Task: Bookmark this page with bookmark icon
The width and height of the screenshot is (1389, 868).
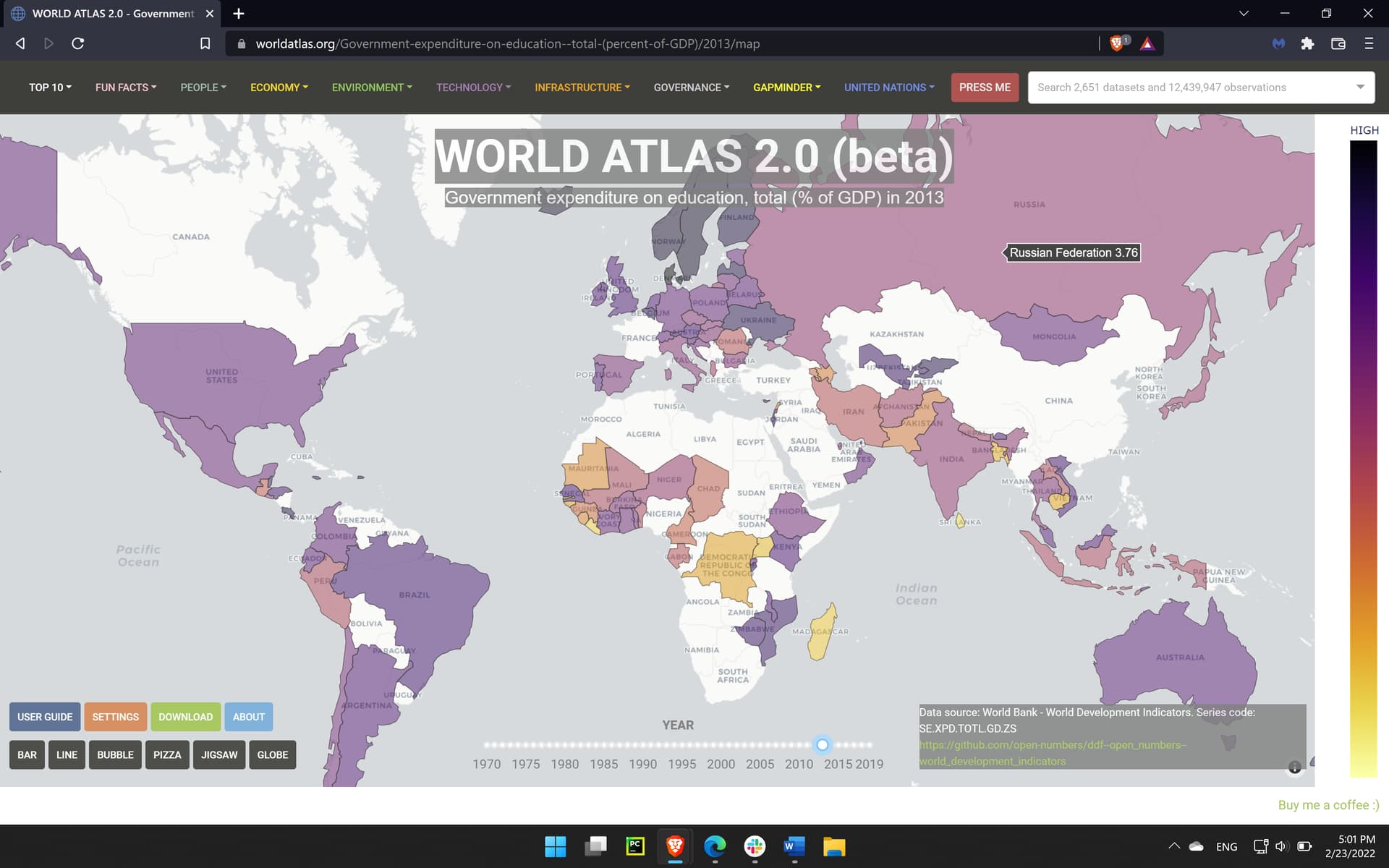Action: [205, 43]
